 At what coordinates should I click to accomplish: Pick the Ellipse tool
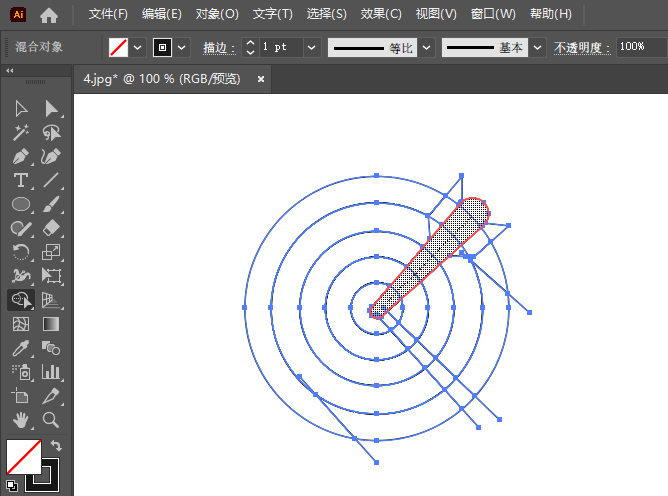[x=21, y=205]
